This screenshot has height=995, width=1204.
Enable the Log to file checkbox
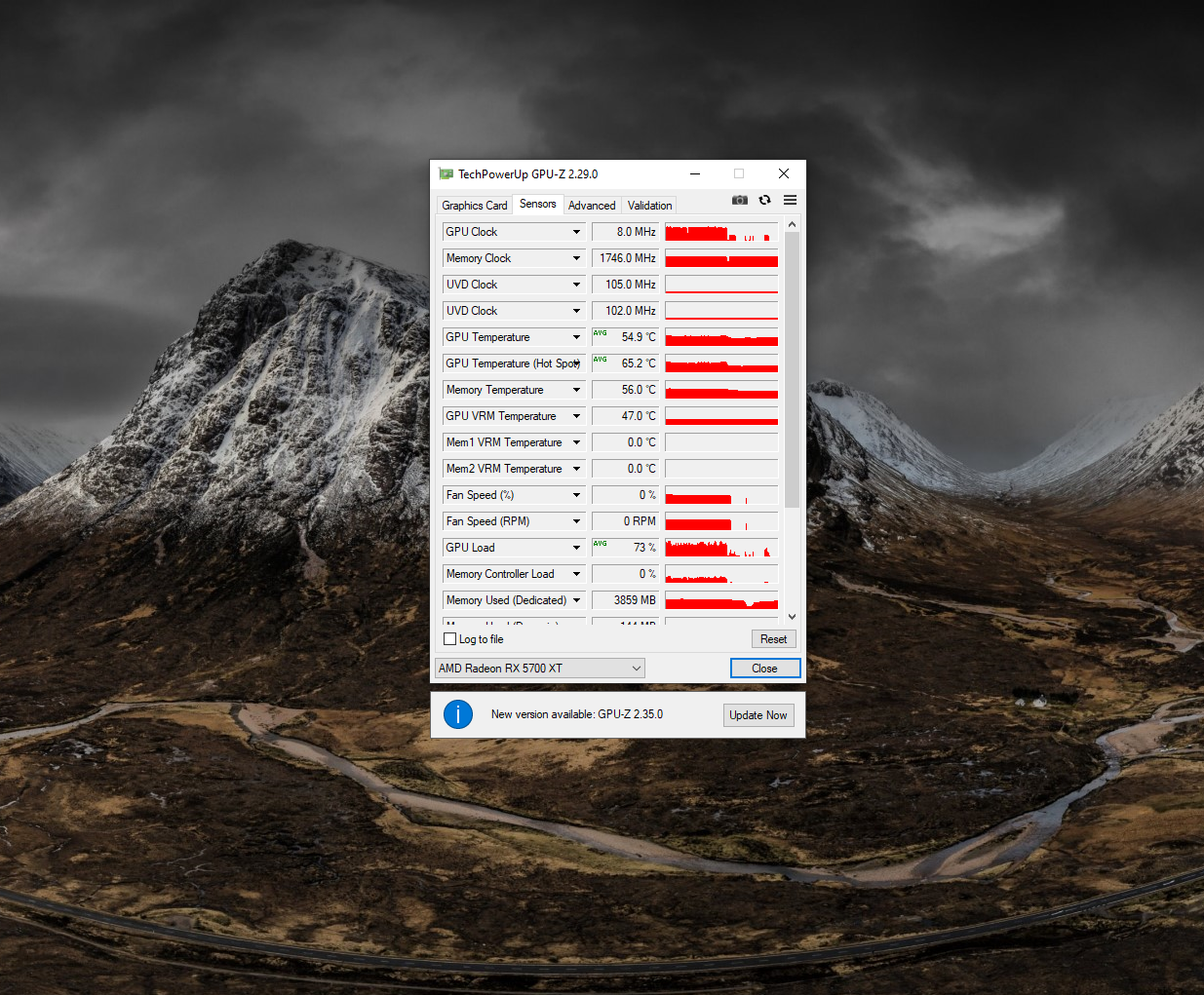(x=450, y=639)
